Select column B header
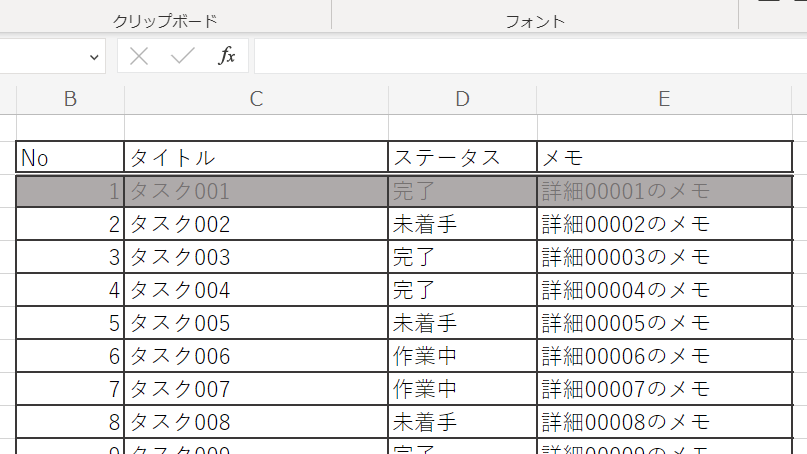This screenshot has width=807, height=454. click(x=70, y=98)
